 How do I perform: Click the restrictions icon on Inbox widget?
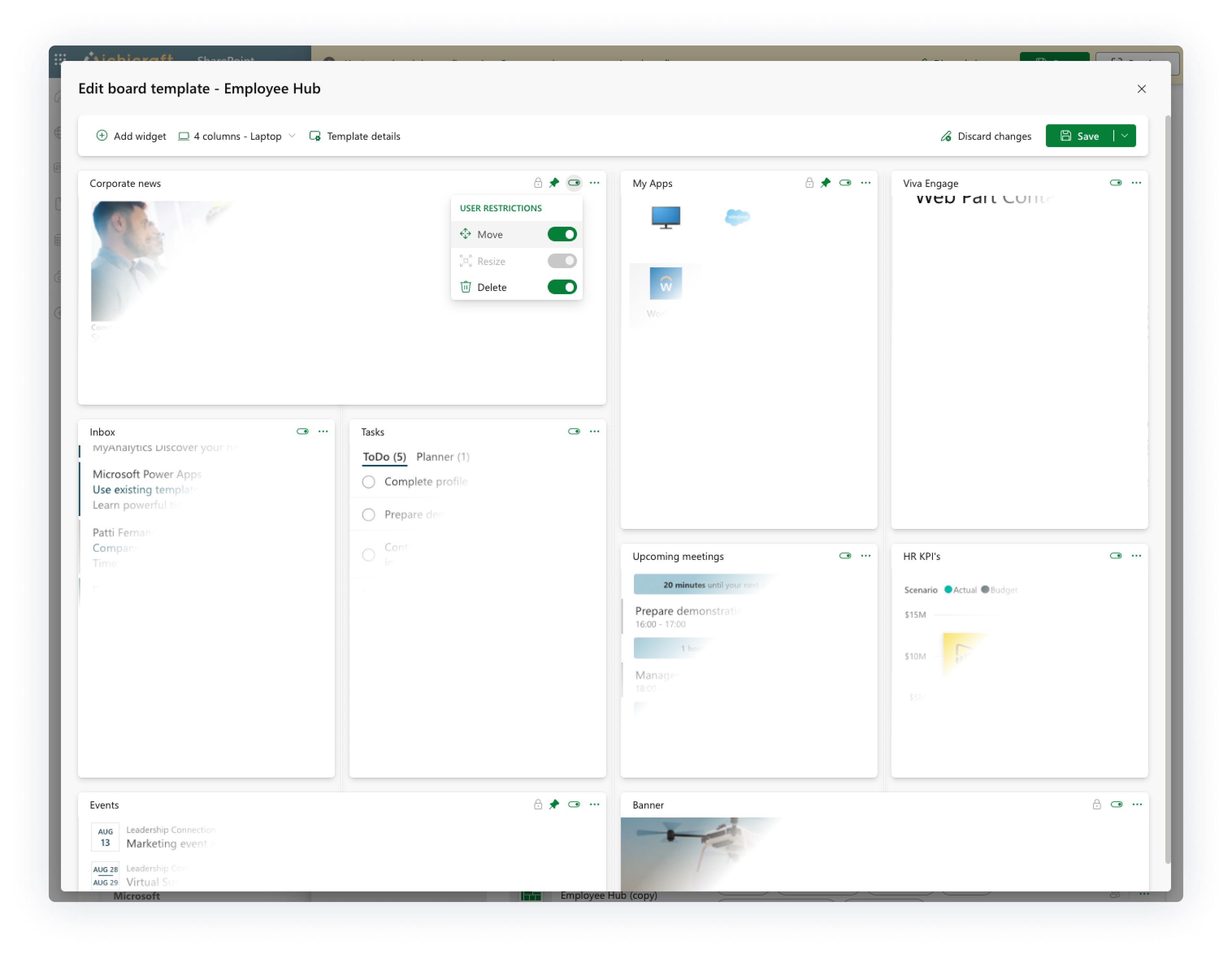coord(302,431)
